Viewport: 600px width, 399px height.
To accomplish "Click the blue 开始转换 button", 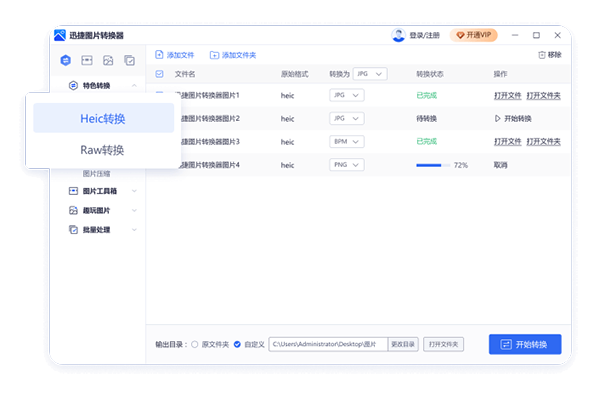I will click(x=525, y=344).
